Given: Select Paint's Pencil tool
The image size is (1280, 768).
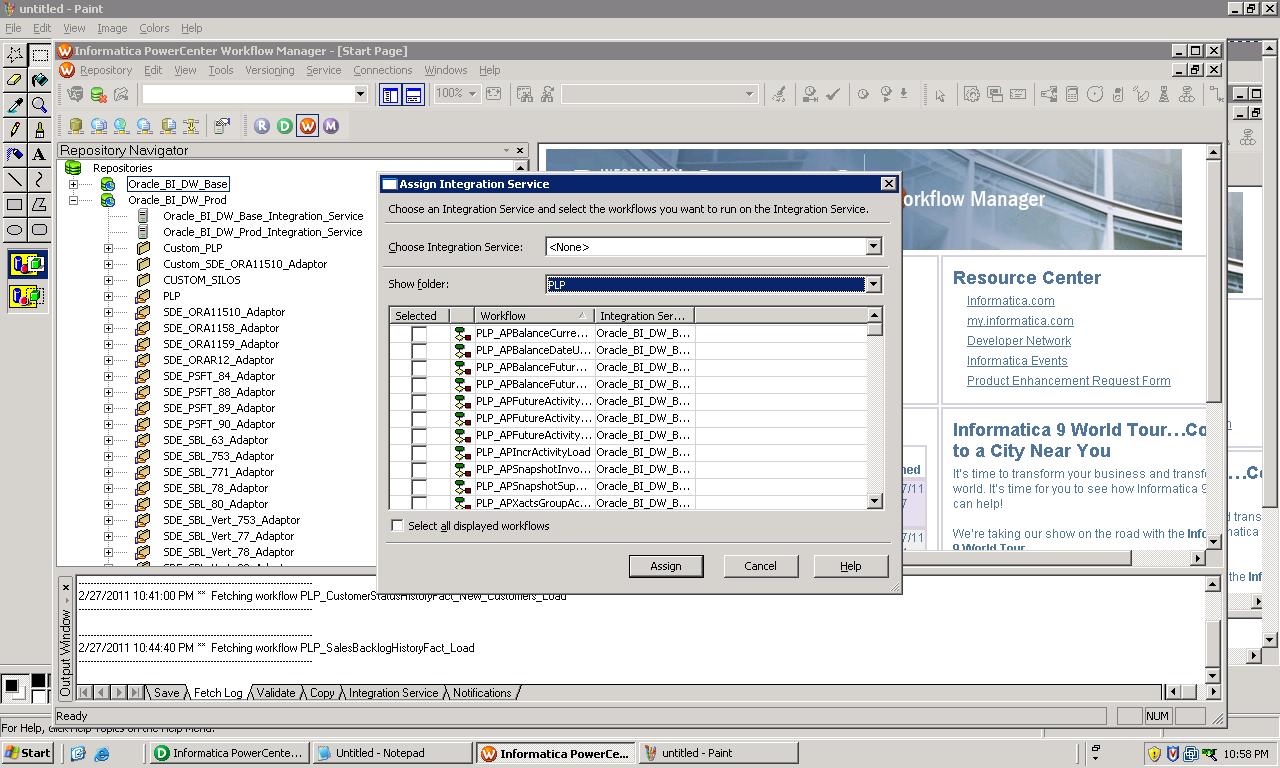Looking at the screenshot, I should tap(15, 130).
